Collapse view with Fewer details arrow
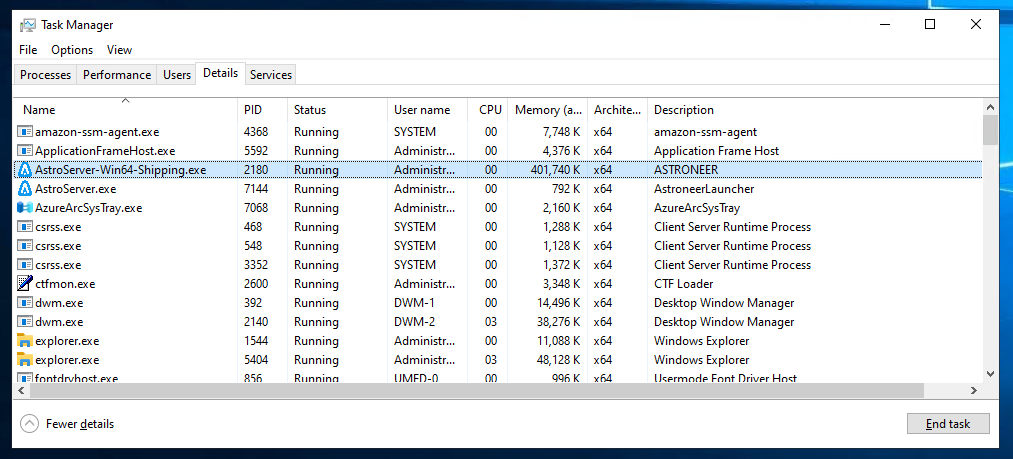This screenshot has width=1013, height=459. [30, 424]
